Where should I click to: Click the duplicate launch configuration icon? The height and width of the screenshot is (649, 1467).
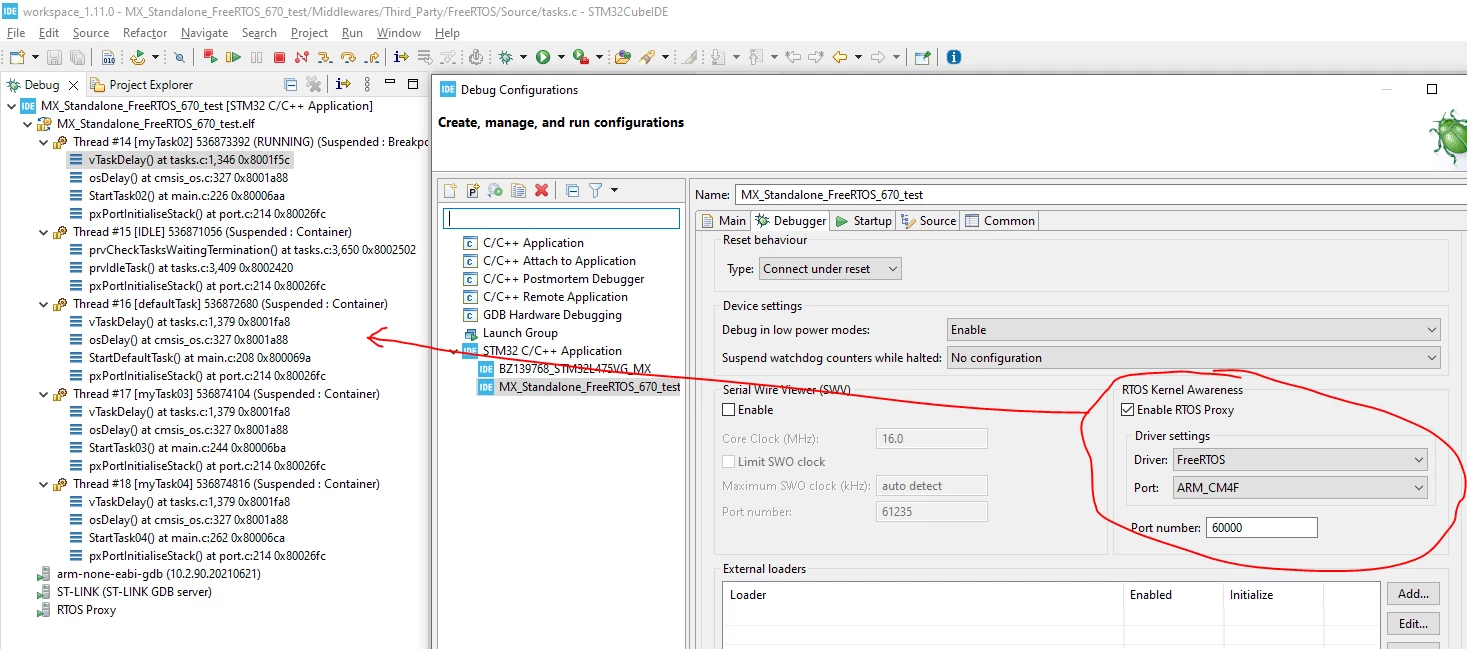pos(518,190)
